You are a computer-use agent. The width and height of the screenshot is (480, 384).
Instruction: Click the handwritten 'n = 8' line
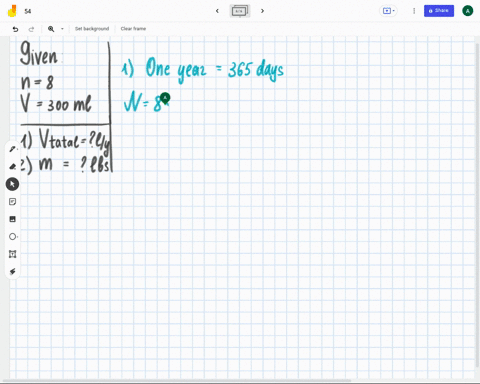tap(37, 82)
